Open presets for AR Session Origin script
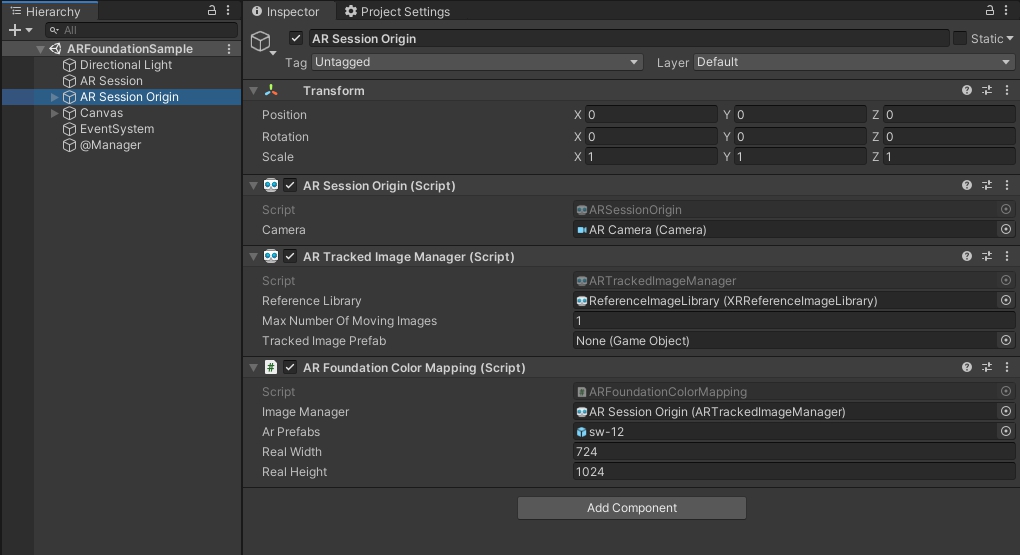The height and width of the screenshot is (555, 1020). [x=987, y=185]
